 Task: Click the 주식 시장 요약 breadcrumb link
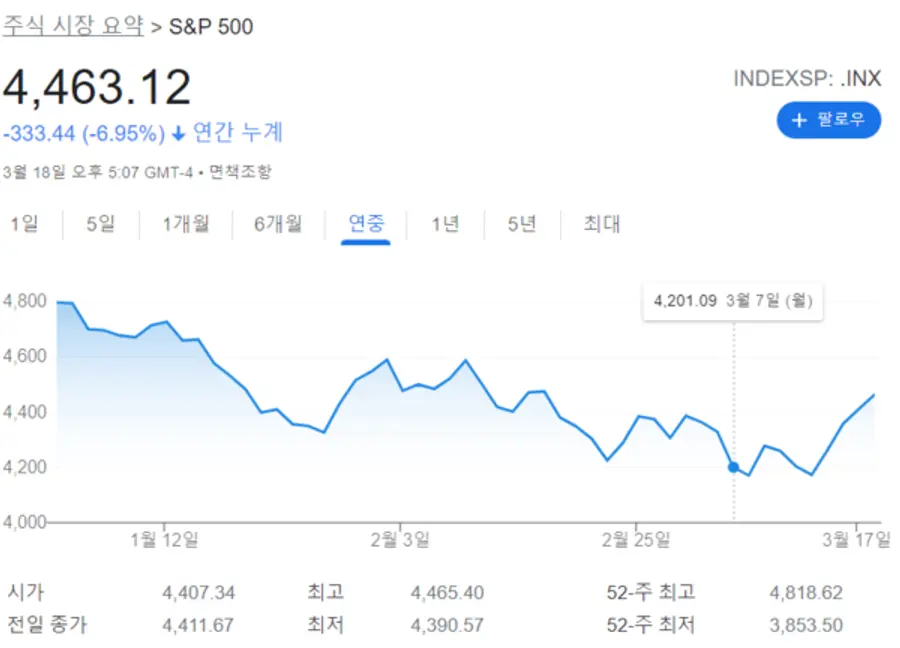tap(73, 26)
